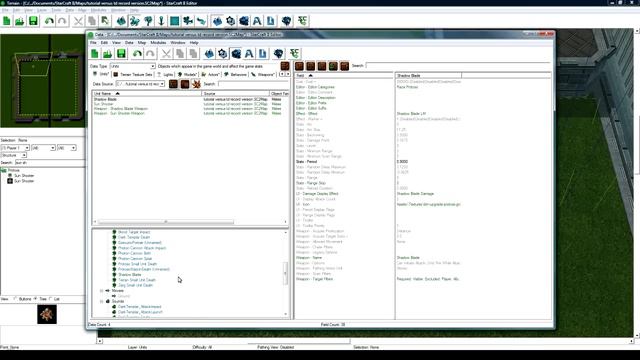The width and height of the screenshot is (640, 360).
Task: Switch to the Behaviors tab
Action: pos(235,74)
